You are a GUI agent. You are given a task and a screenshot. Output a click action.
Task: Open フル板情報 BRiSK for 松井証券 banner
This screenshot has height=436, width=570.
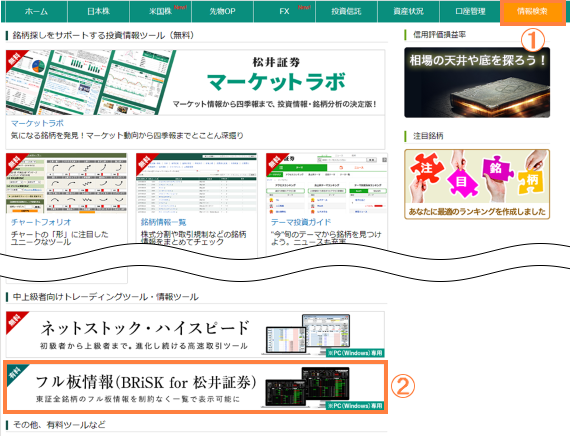pyautogui.click(x=195, y=387)
